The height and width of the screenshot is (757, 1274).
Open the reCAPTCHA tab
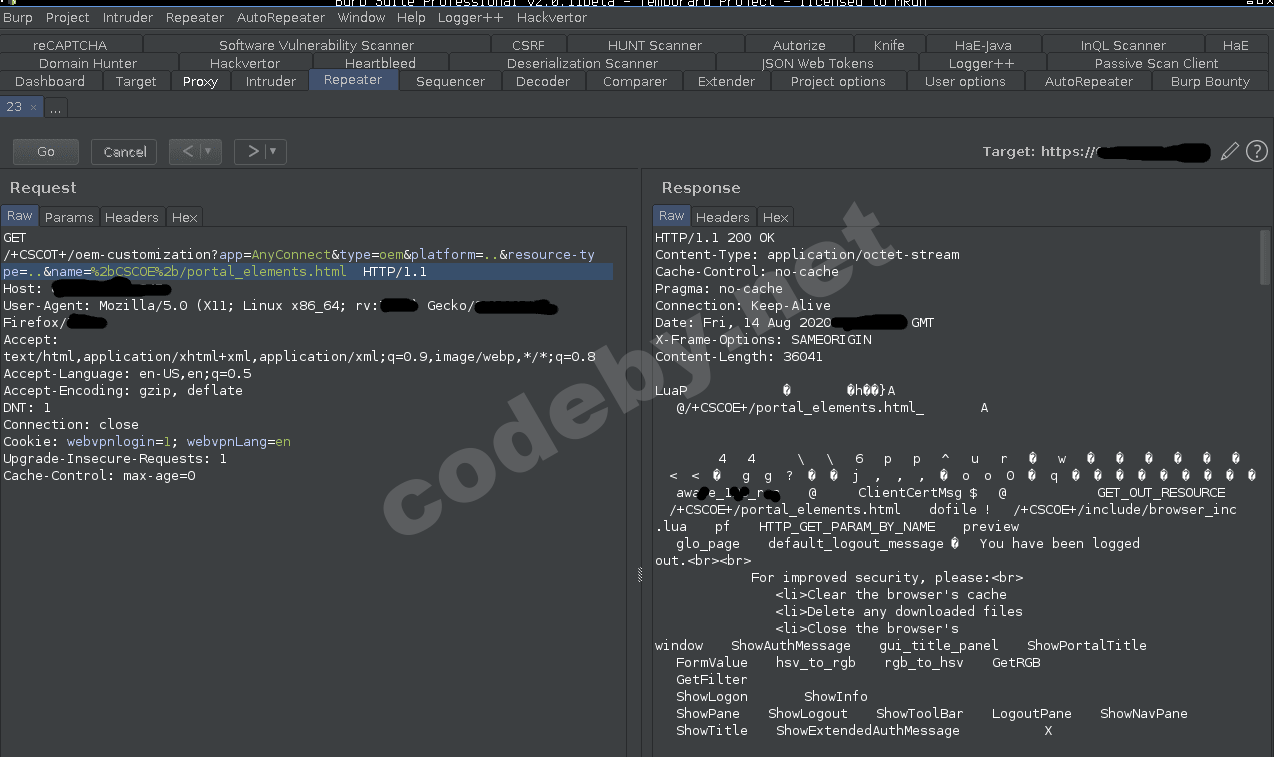(x=70, y=45)
